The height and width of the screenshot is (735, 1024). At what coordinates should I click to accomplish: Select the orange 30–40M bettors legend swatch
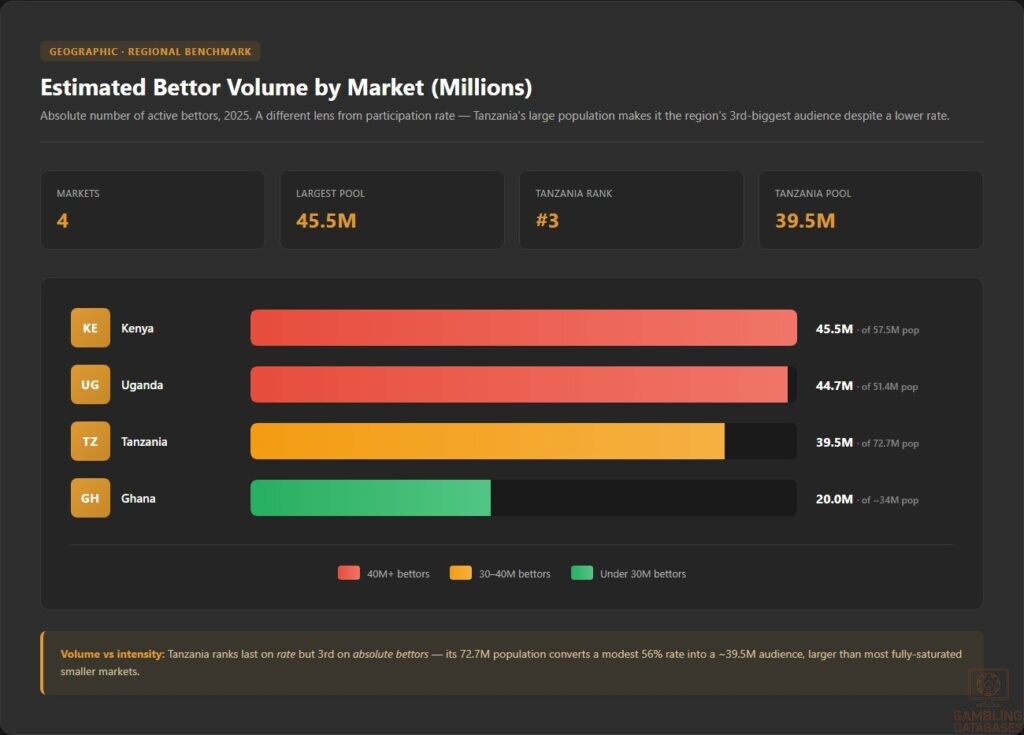[x=460, y=573]
